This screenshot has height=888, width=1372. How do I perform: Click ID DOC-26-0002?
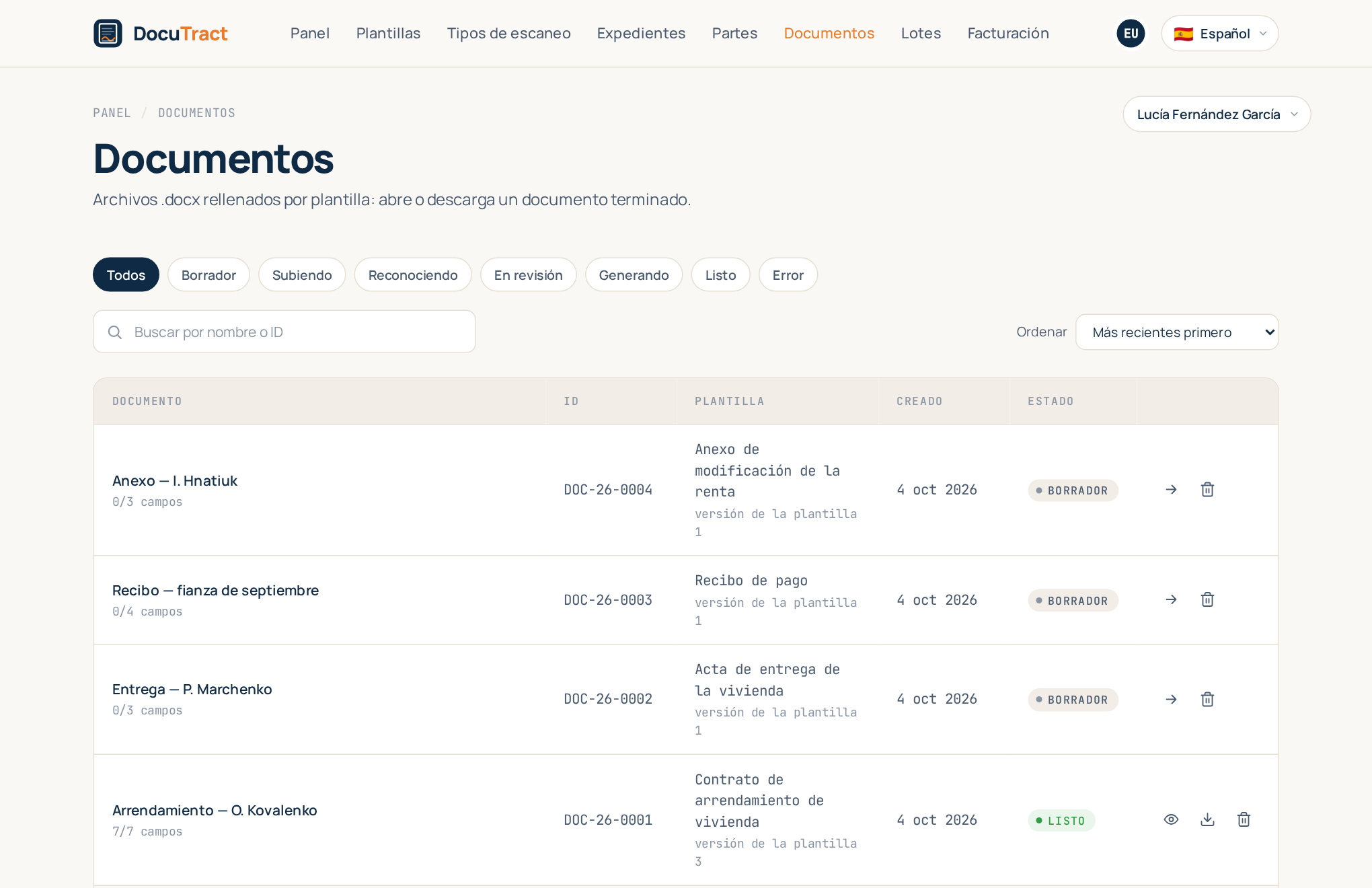pos(608,699)
